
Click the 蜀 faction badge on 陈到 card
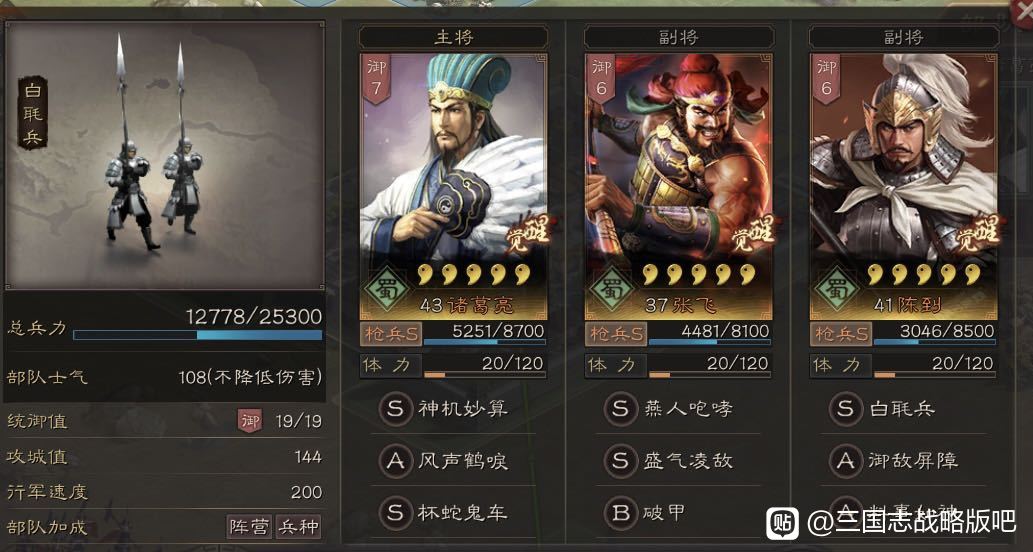pos(837,289)
